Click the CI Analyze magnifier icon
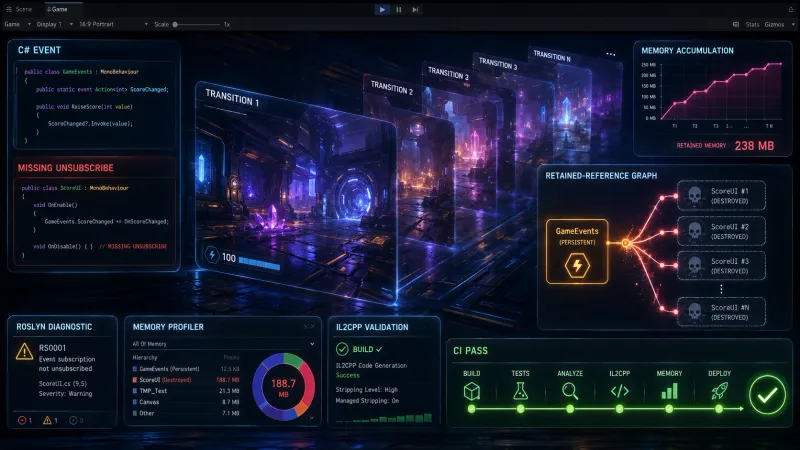 (x=570, y=391)
